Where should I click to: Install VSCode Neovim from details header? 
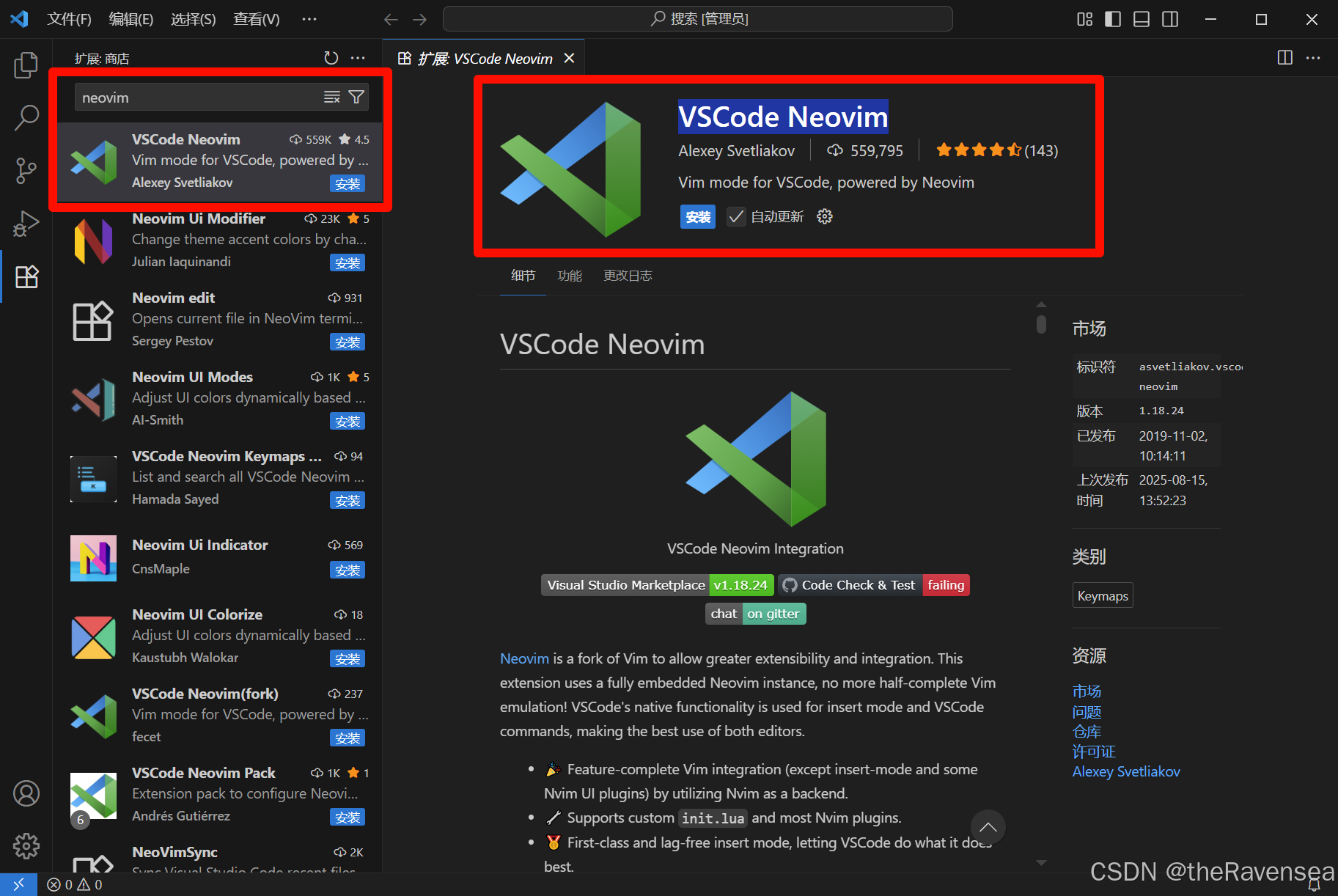[x=698, y=216]
